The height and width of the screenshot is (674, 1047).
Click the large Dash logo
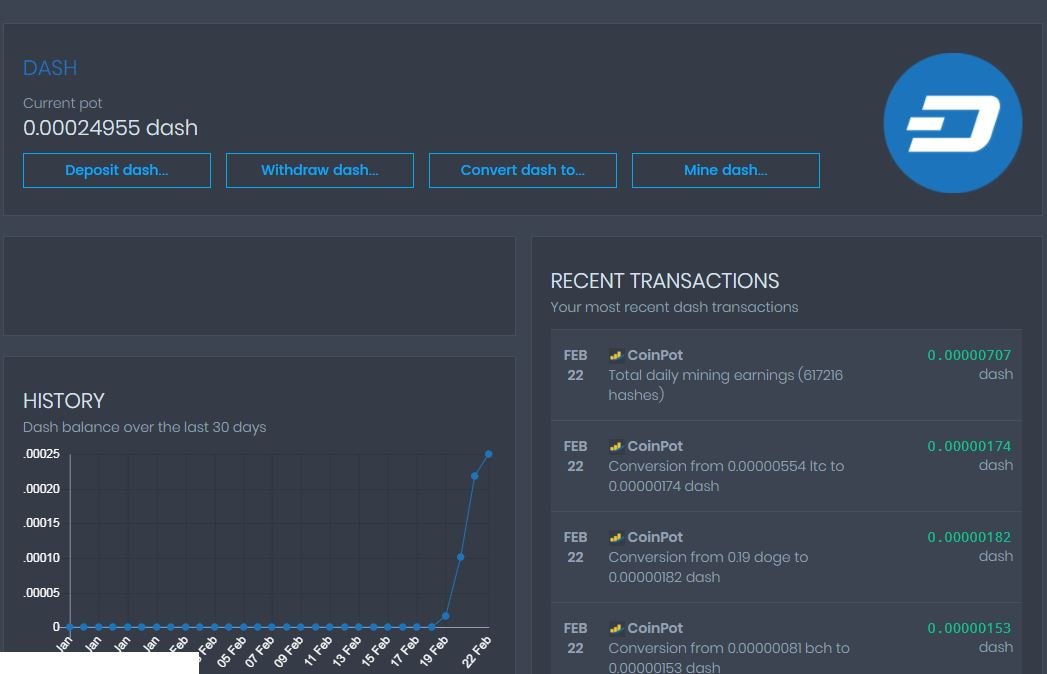pos(953,123)
